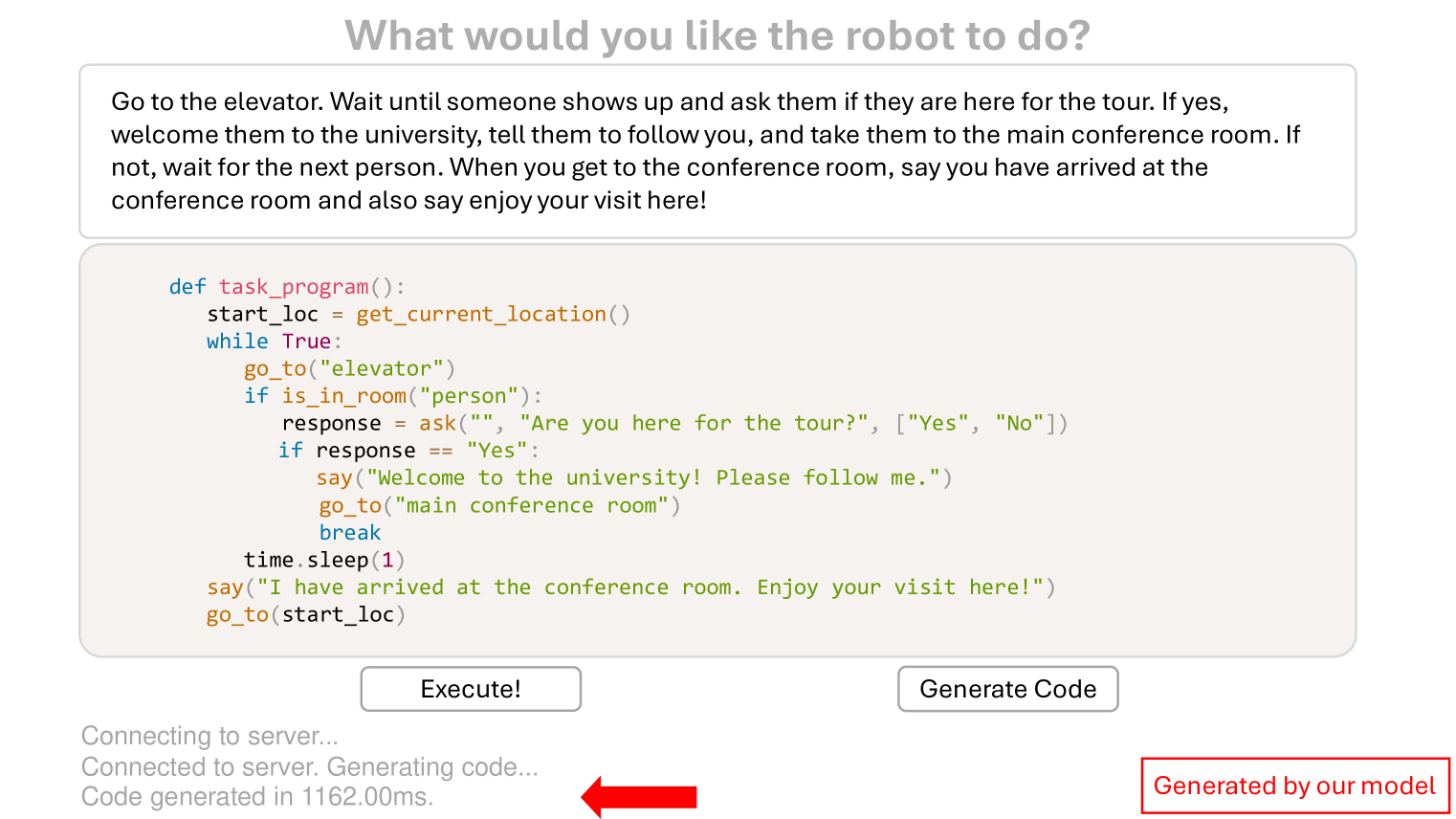
Task: Click the "def task_program():" code line
Action: (287, 287)
